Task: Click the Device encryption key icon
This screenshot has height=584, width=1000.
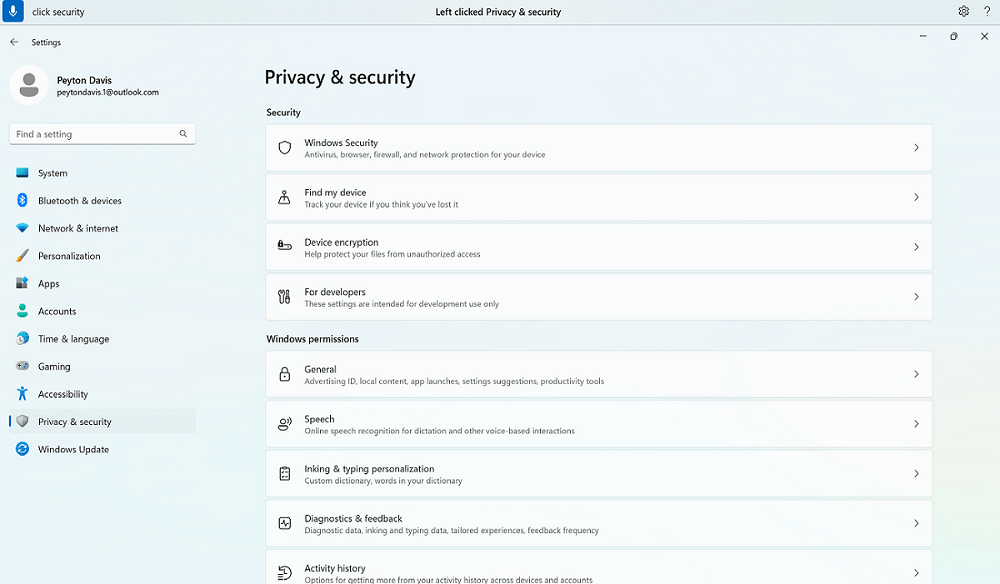Action: (x=285, y=246)
